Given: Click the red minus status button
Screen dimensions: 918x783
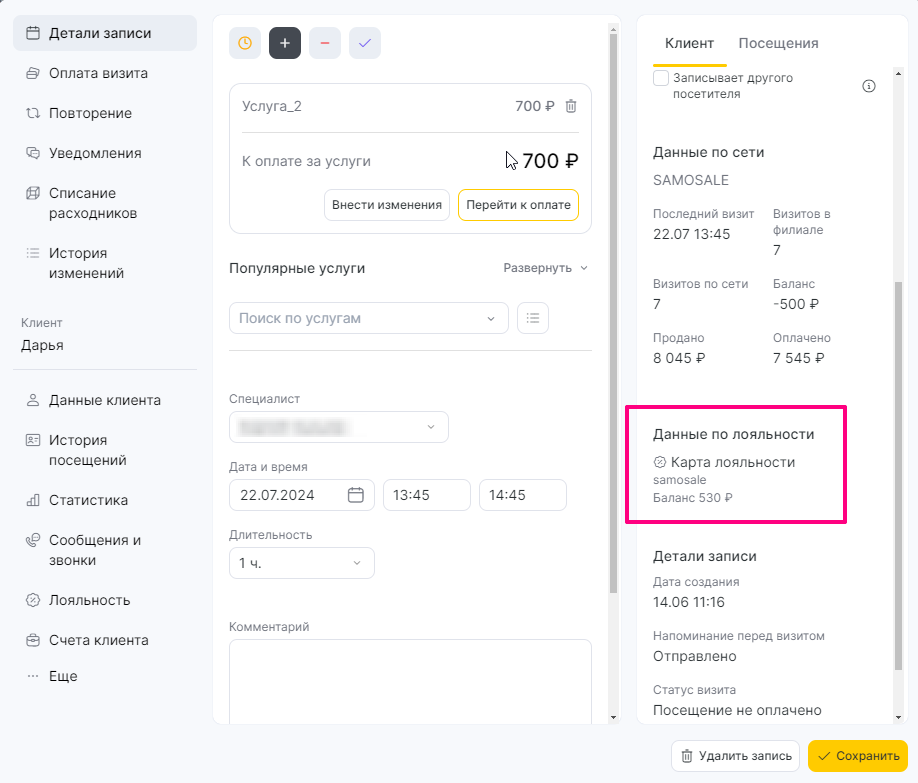Looking at the screenshot, I should (x=325, y=43).
